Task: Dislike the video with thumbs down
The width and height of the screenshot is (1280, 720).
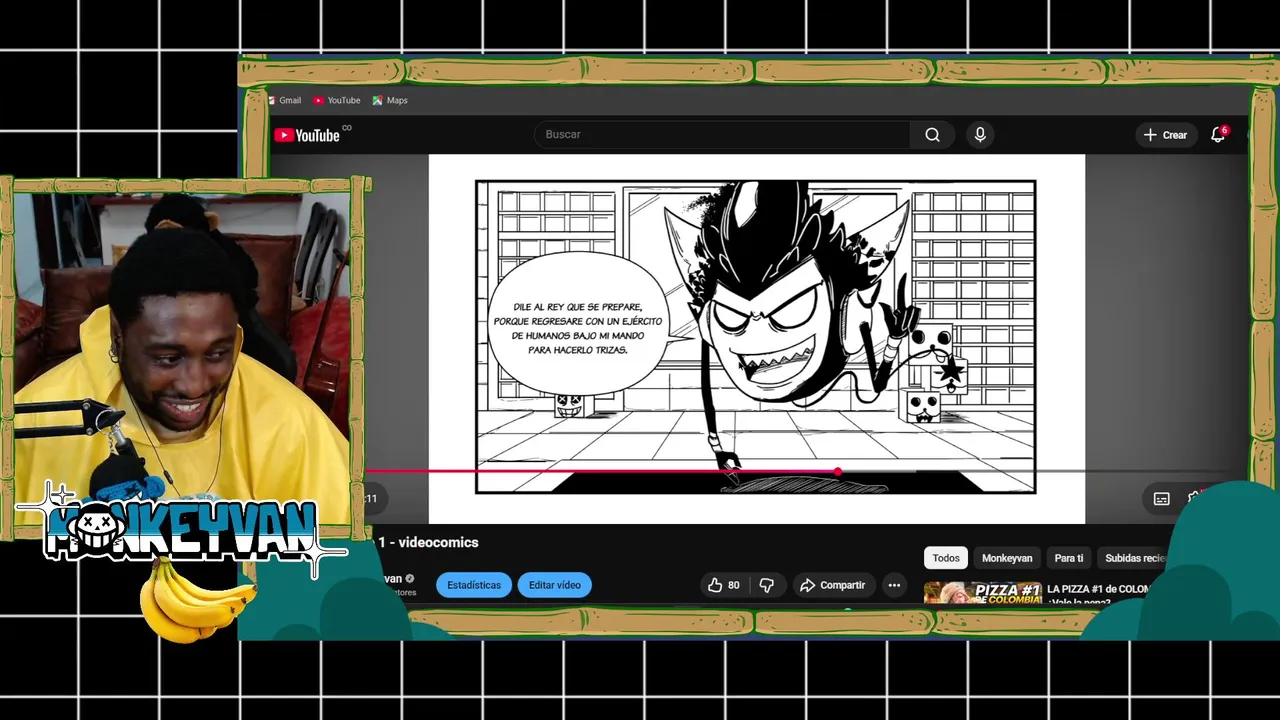Action: [x=767, y=585]
